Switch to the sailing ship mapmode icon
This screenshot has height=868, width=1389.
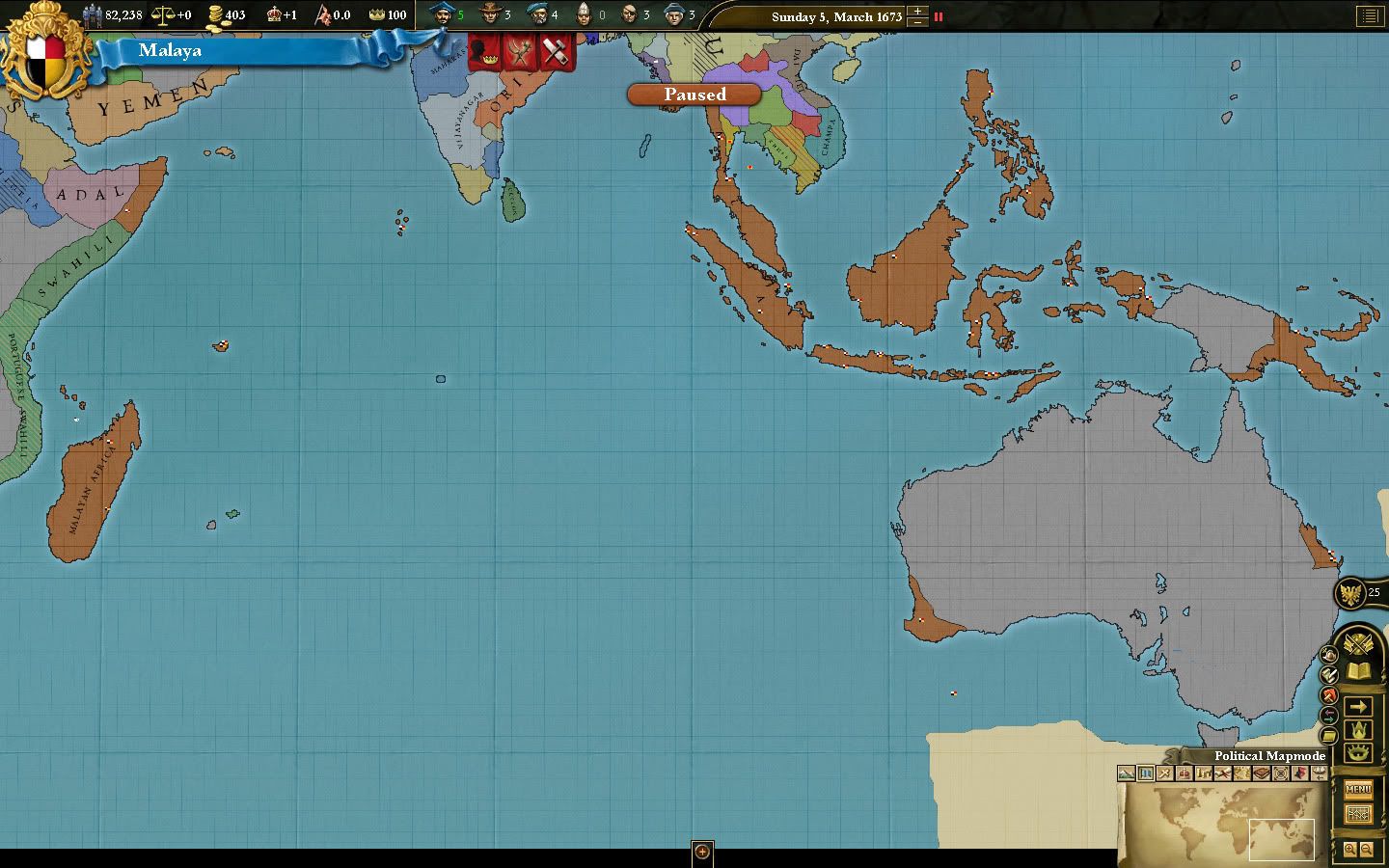pyautogui.click(x=1320, y=773)
